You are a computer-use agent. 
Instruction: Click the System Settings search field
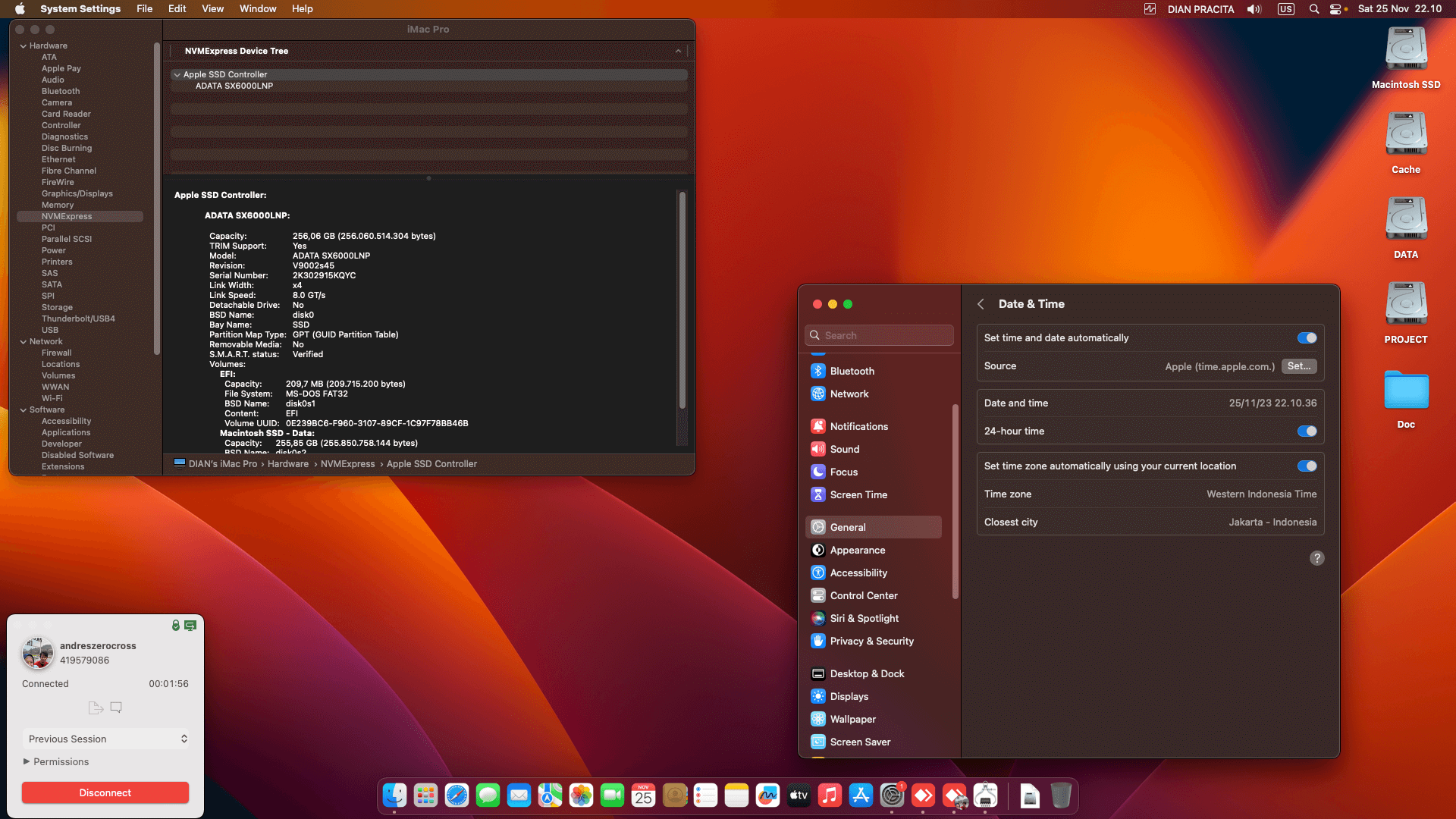pos(879,335)
